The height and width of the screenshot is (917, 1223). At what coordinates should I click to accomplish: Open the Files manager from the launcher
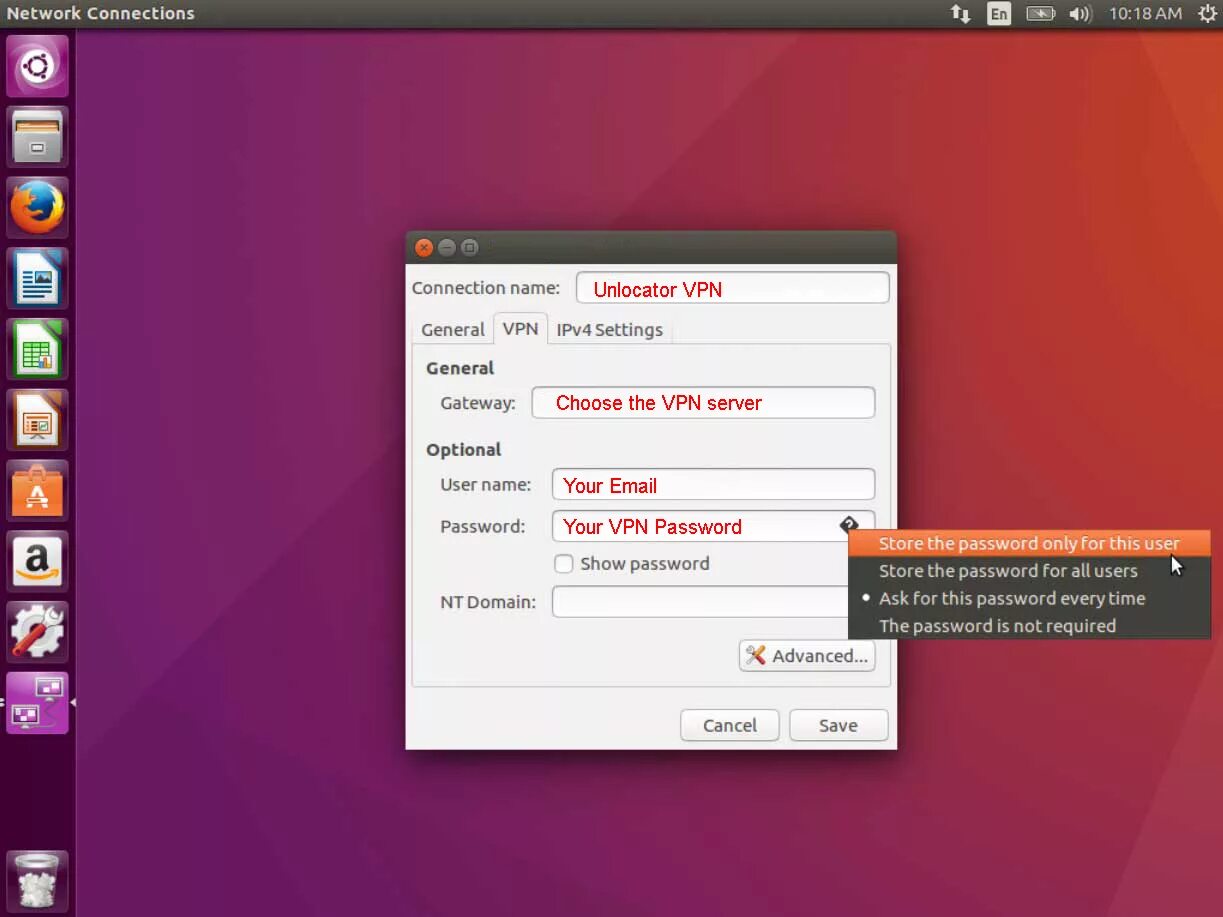(38, 137)
